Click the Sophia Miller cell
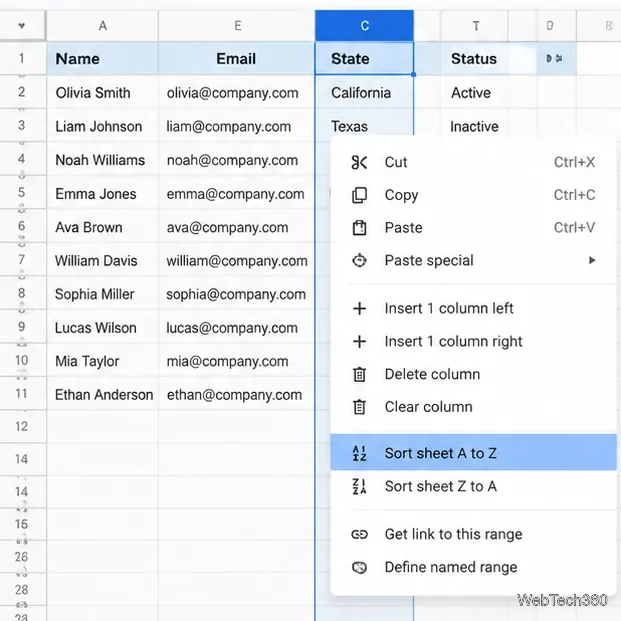Viewport: 621px width, 621px height. 103,294
